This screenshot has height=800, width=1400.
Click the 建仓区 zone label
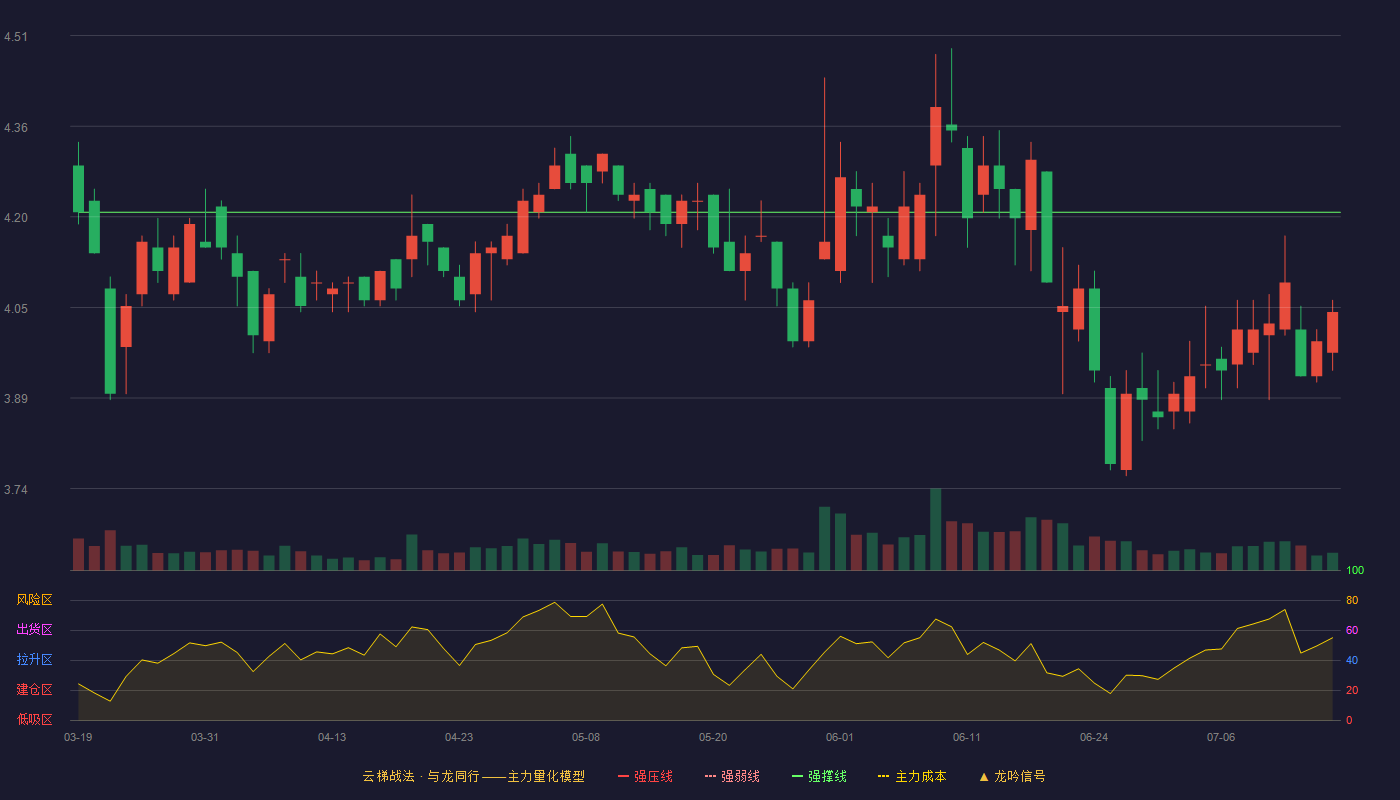(x=34, y=690)
